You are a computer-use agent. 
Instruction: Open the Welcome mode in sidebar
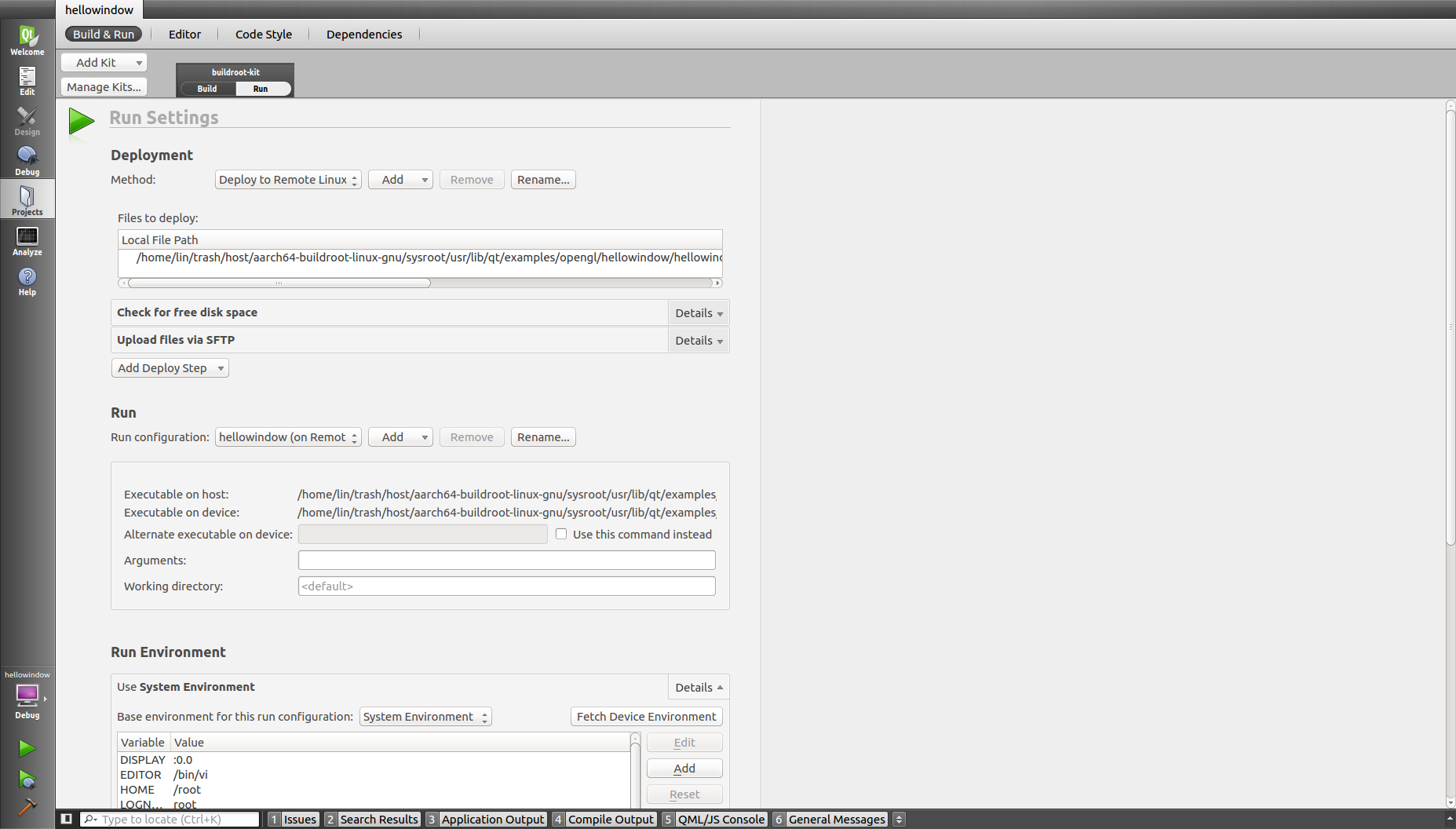coord(27,39)
